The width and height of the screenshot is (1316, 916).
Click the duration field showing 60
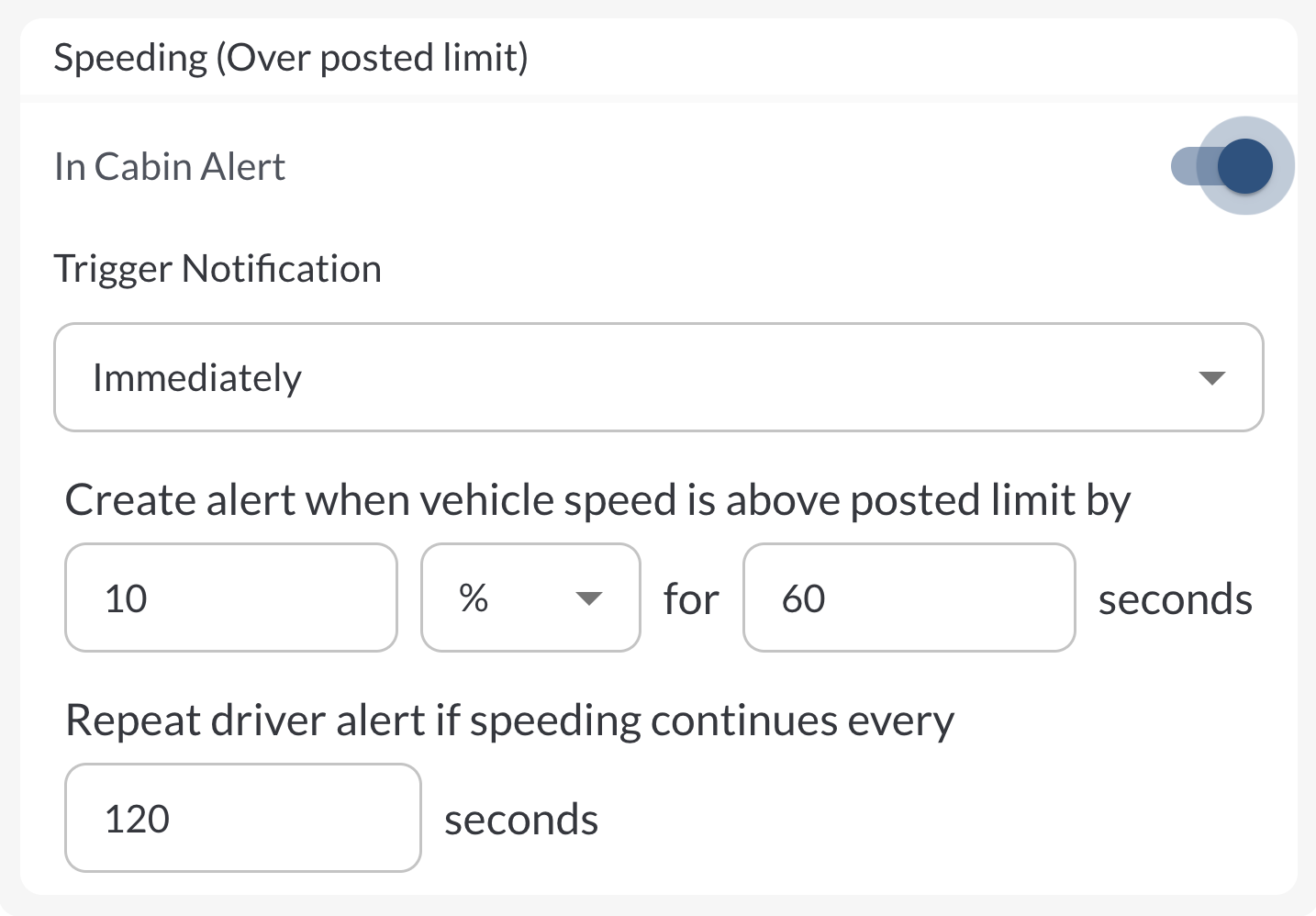click(908, 598)
